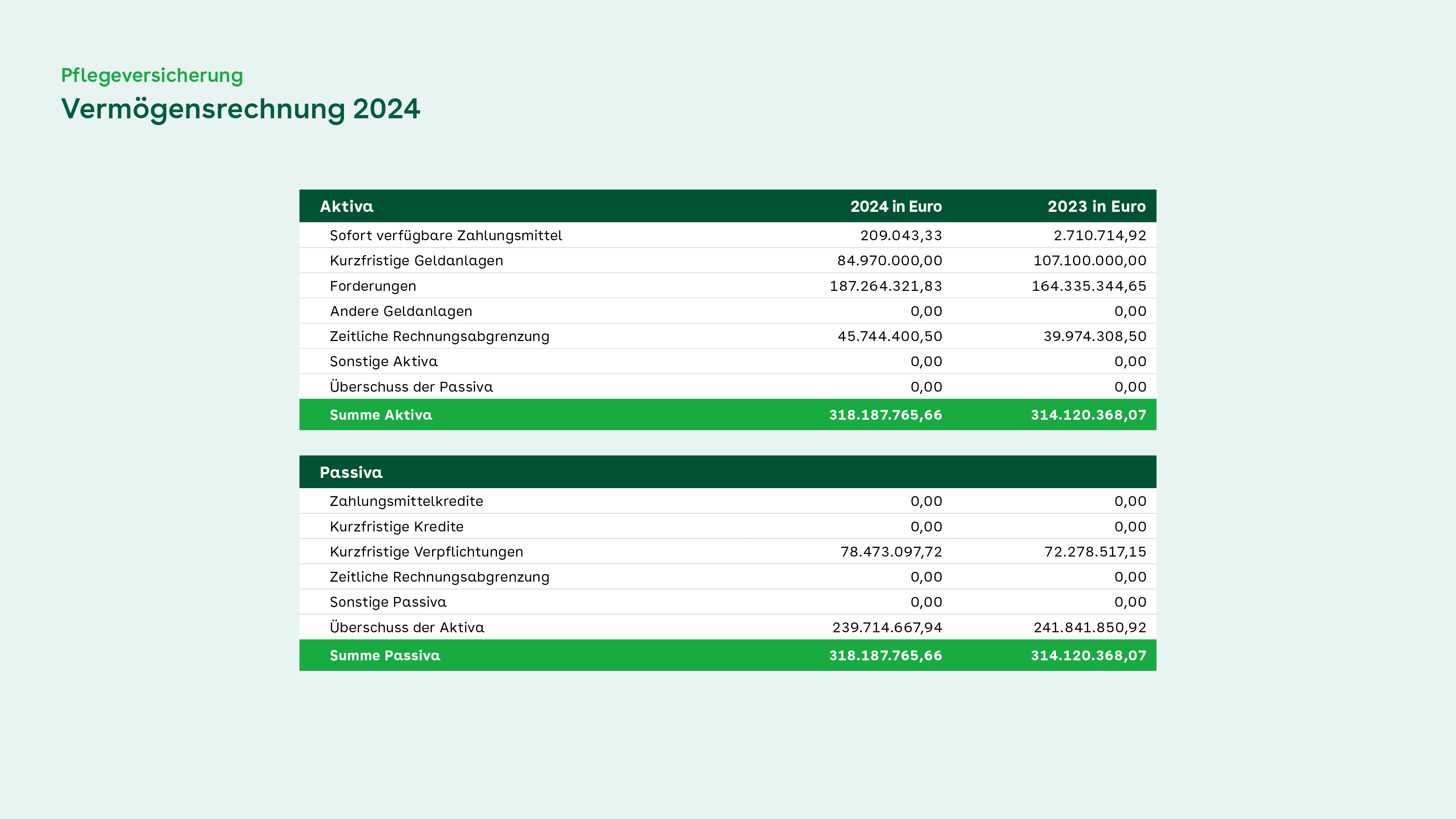
Task: Click the value 72.278.517,15
Action: 1095,552
